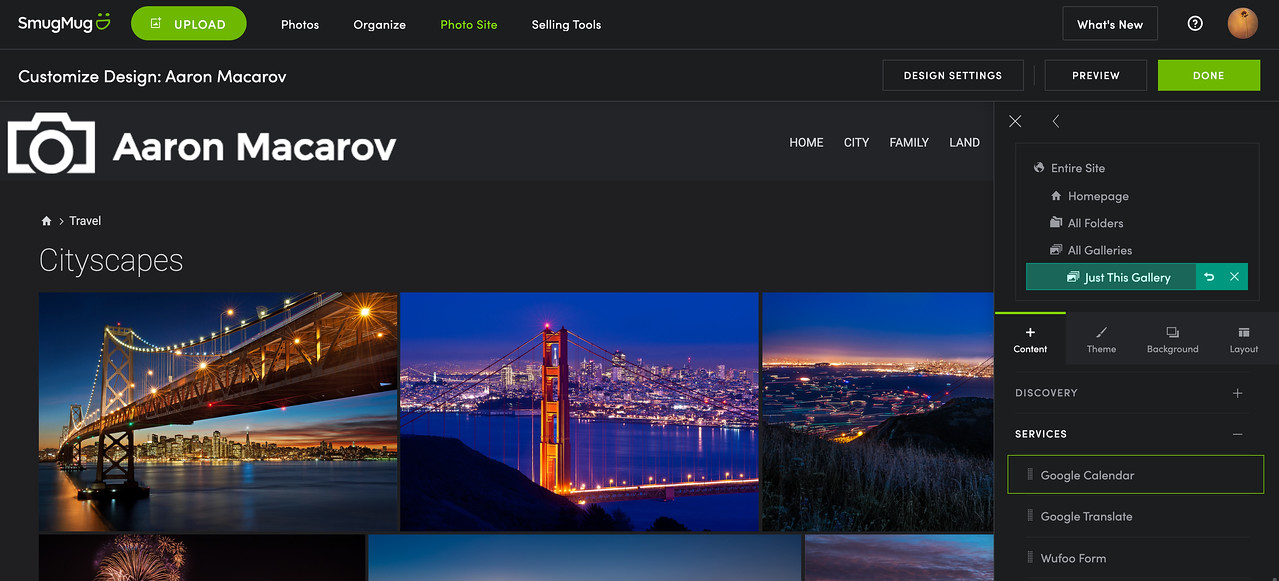Select the Wufoo Form content block
Screen dimensions: 1279x581
point(1135,558)
